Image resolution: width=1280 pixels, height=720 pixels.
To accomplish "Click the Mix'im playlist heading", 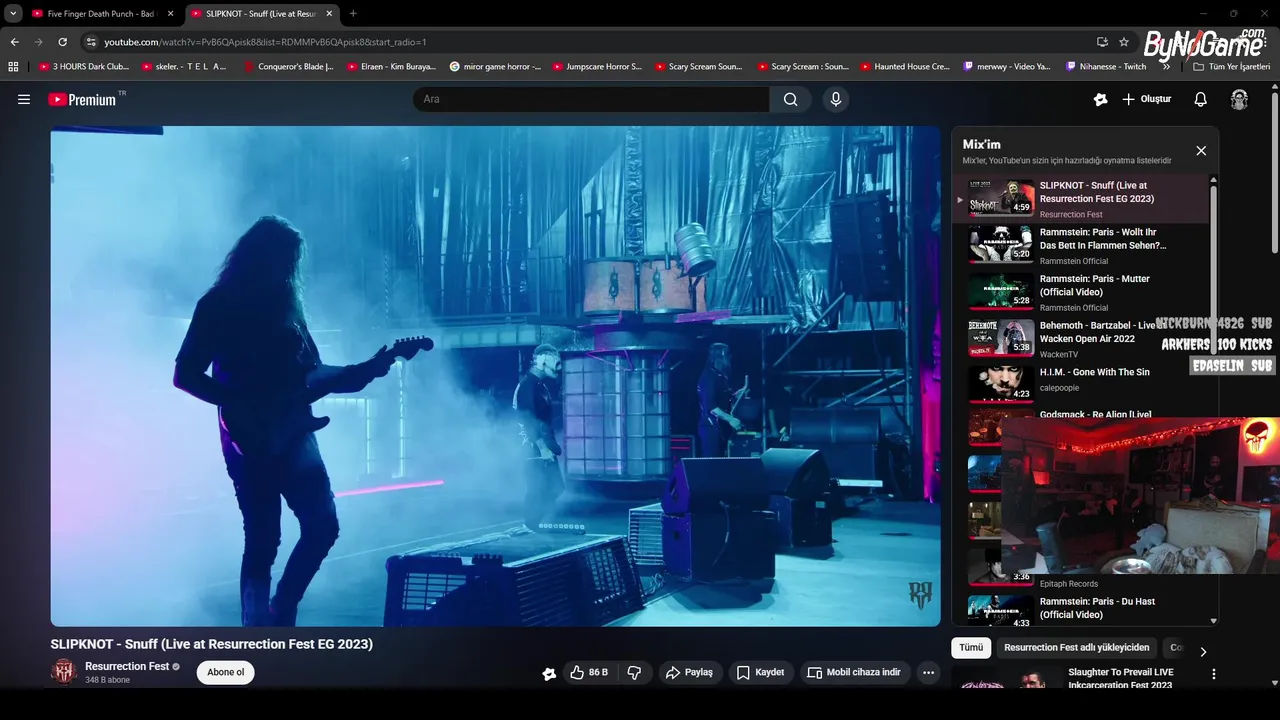I will (982, 144).
